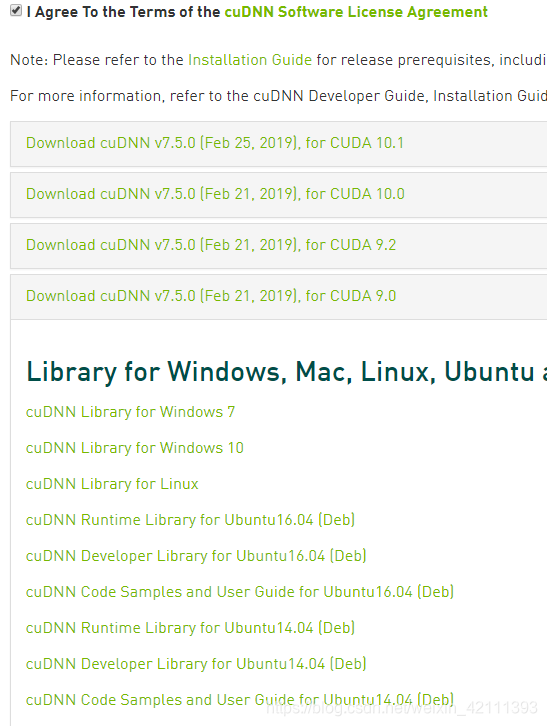The width and height of the screenshot is (547, 726).
Task: Download Developer Library for Ubuntu16.04 Deb
Action: tap(196, 556)
